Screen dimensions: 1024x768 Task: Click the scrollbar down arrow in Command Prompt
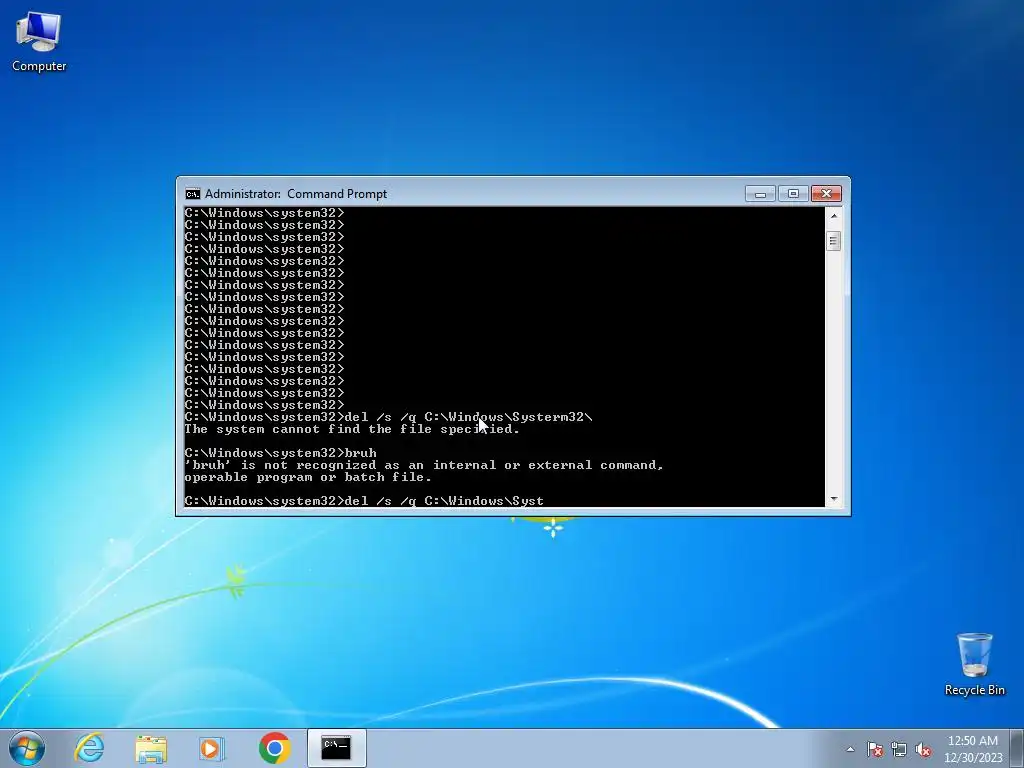833,499
